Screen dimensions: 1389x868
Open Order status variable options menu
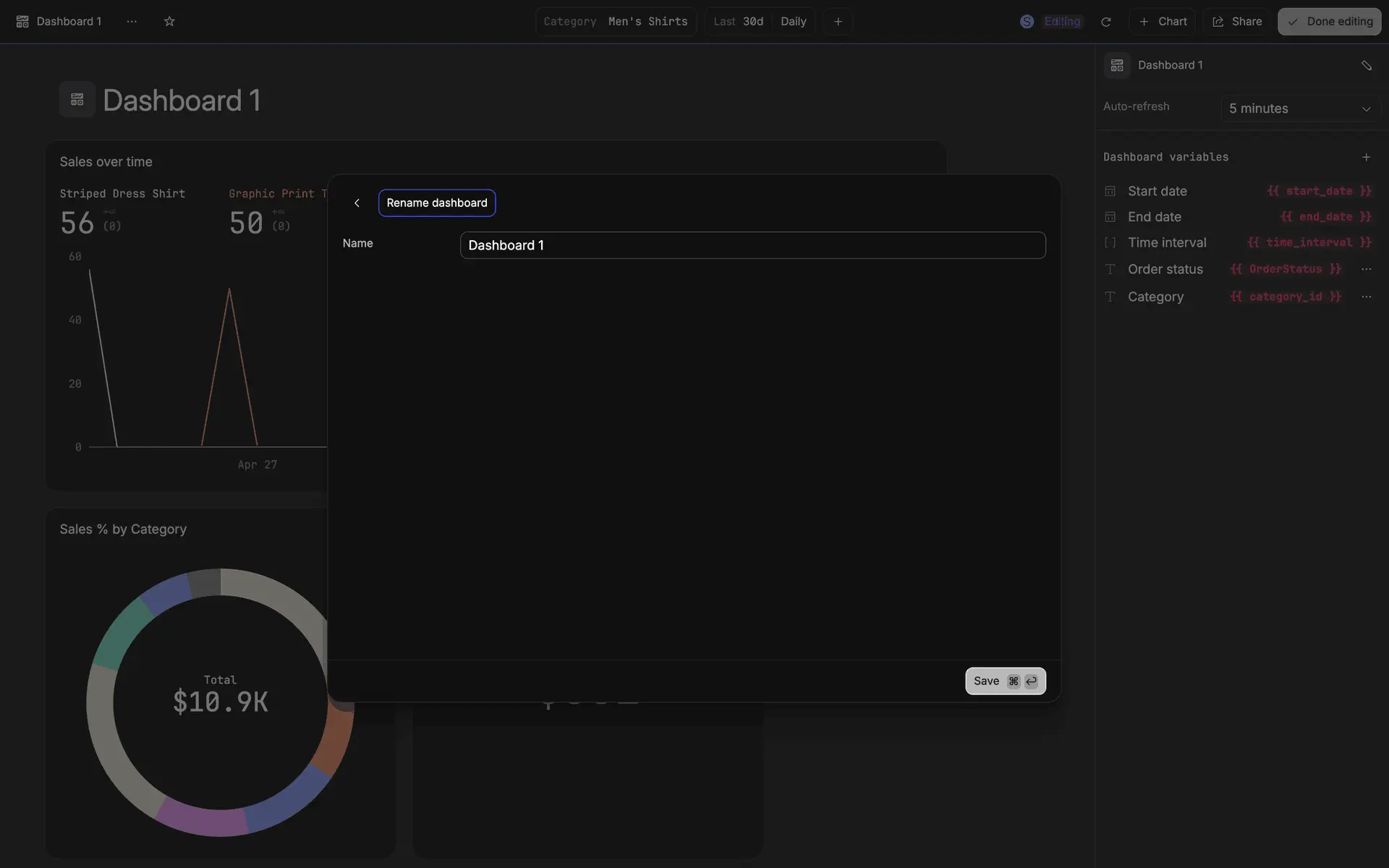pos(1366,269)
